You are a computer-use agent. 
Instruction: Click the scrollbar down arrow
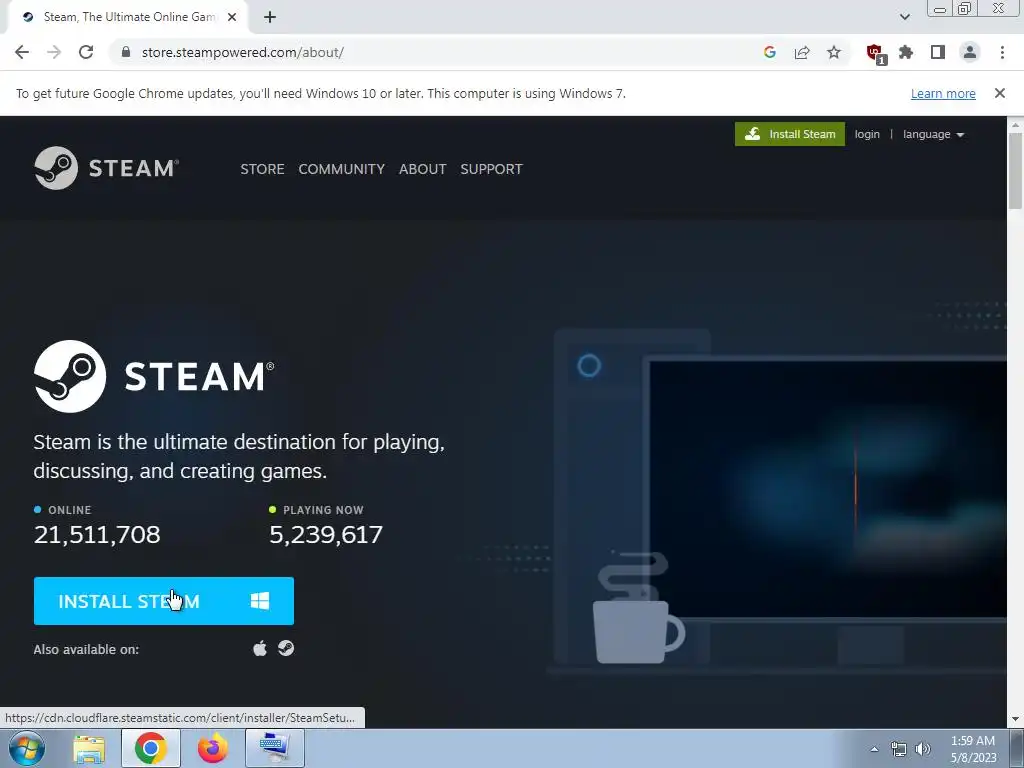[x=1015, y=719]
